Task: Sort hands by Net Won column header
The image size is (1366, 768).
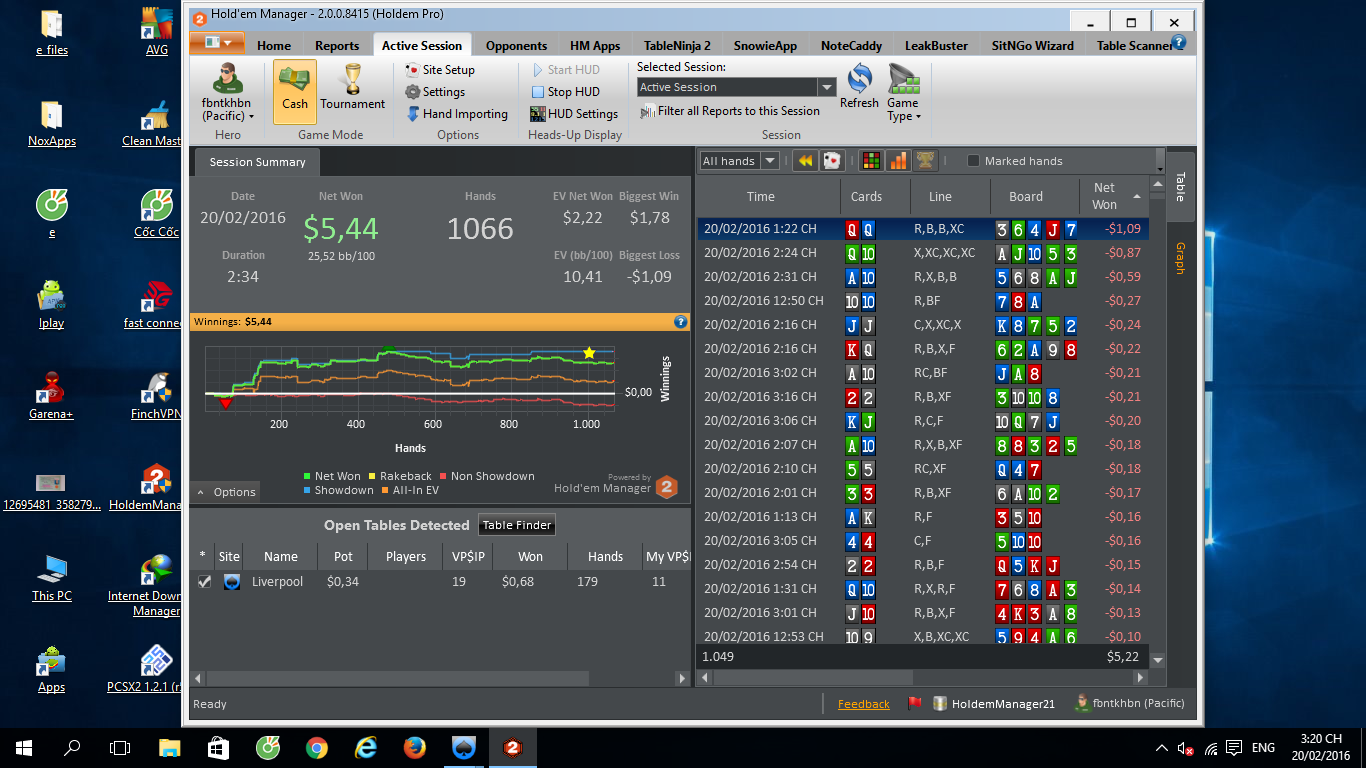Action: click(x=1104, y=196)
